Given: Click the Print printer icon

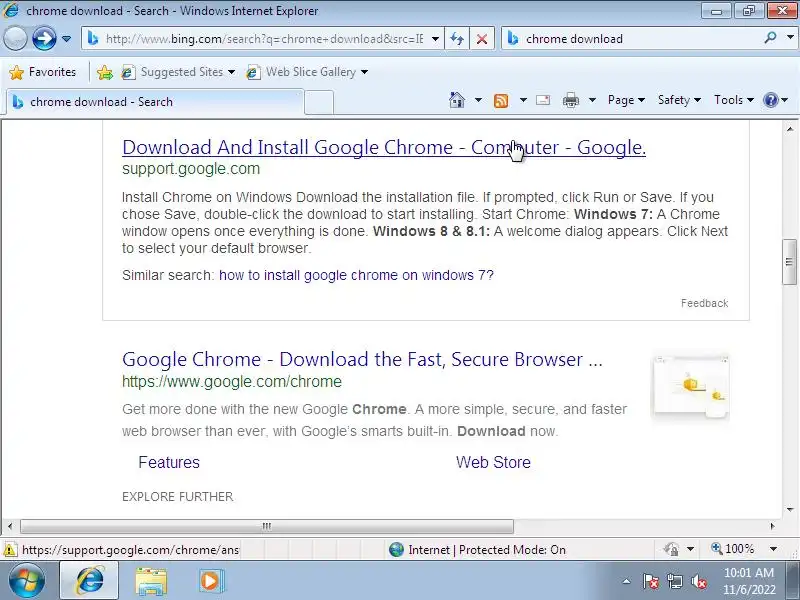Looking at the screenshot, I should (570, 100).
